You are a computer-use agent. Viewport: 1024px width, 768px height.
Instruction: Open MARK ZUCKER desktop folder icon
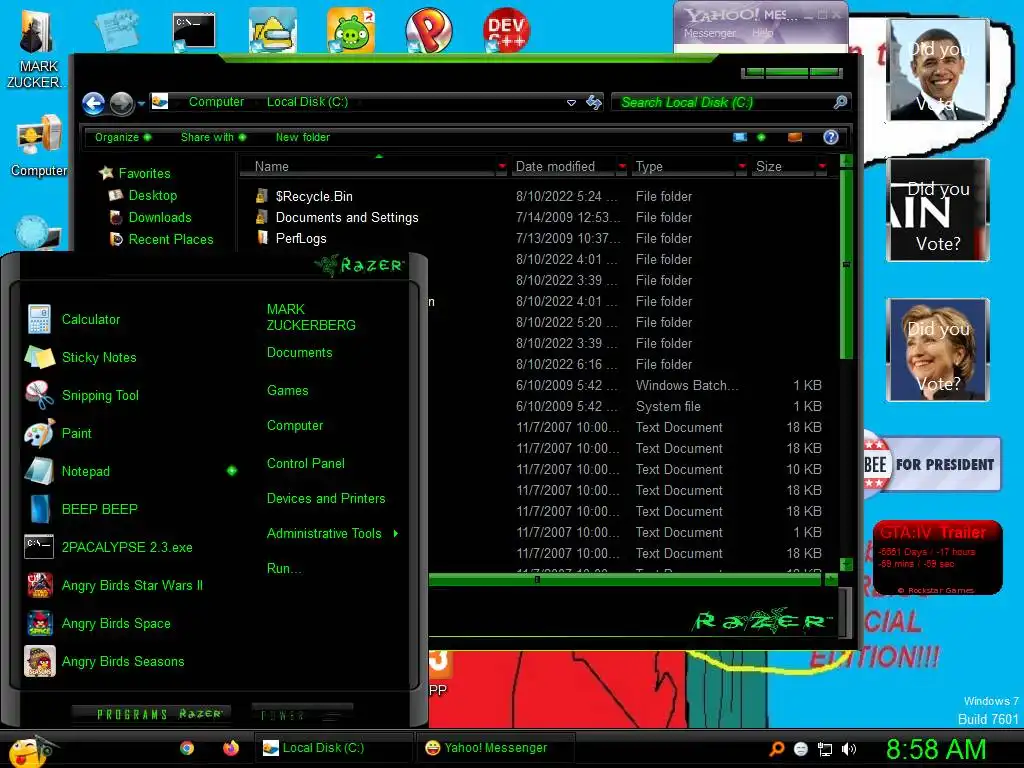pos(37,49)
